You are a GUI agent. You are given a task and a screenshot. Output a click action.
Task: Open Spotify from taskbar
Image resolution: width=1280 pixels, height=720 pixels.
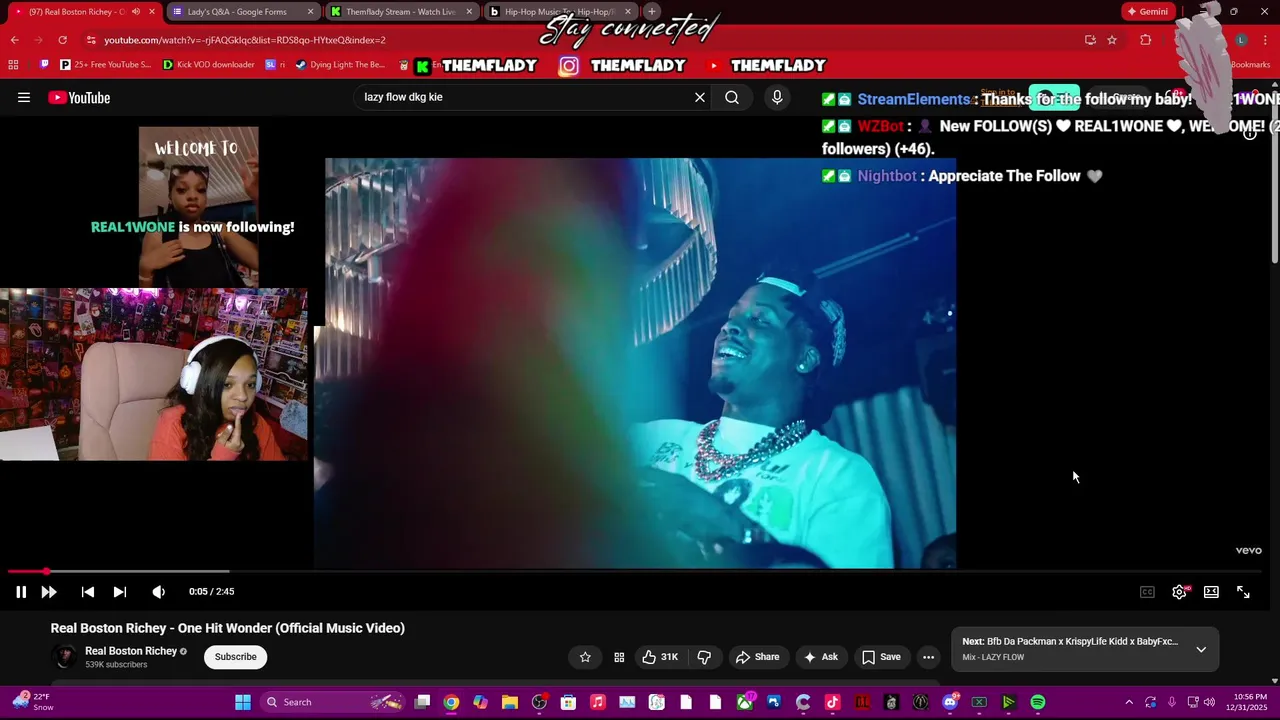coord(1038,702)
